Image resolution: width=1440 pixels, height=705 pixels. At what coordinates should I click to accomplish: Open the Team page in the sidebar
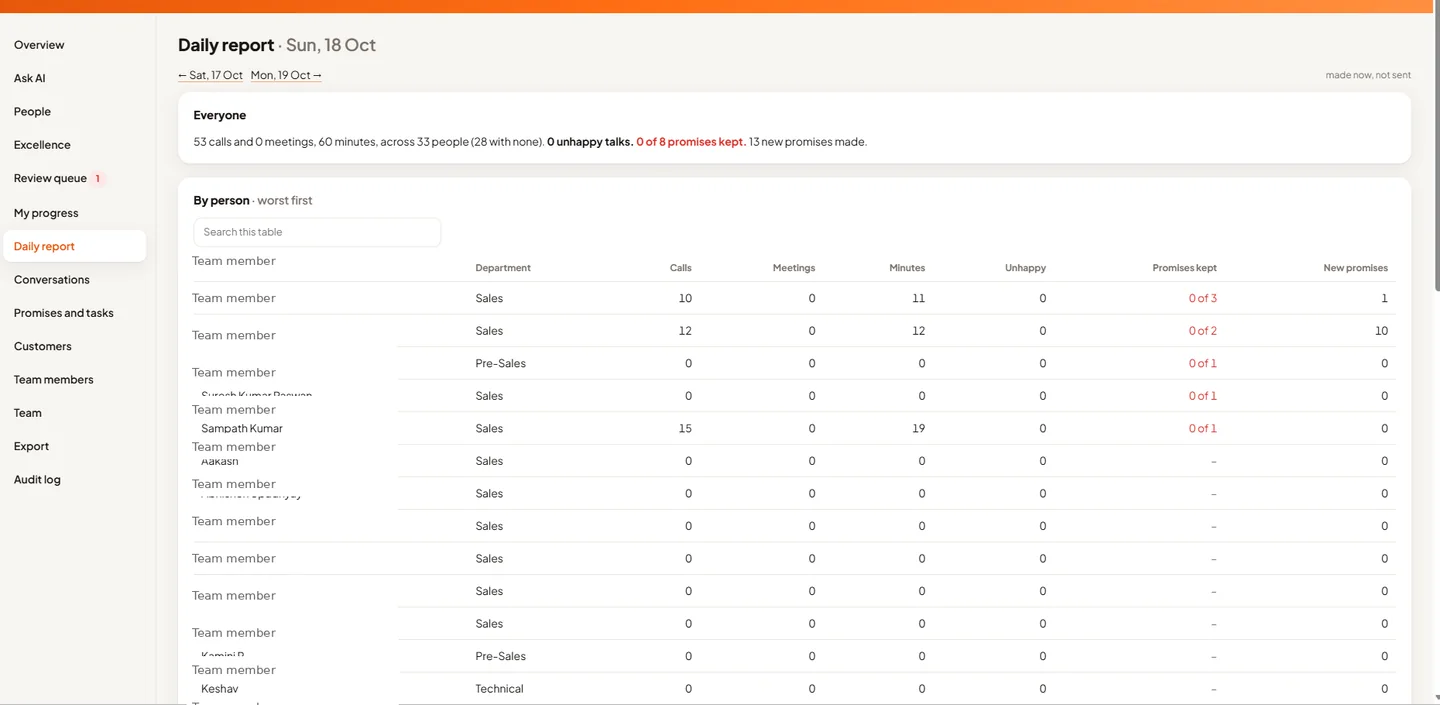[28, 413]
